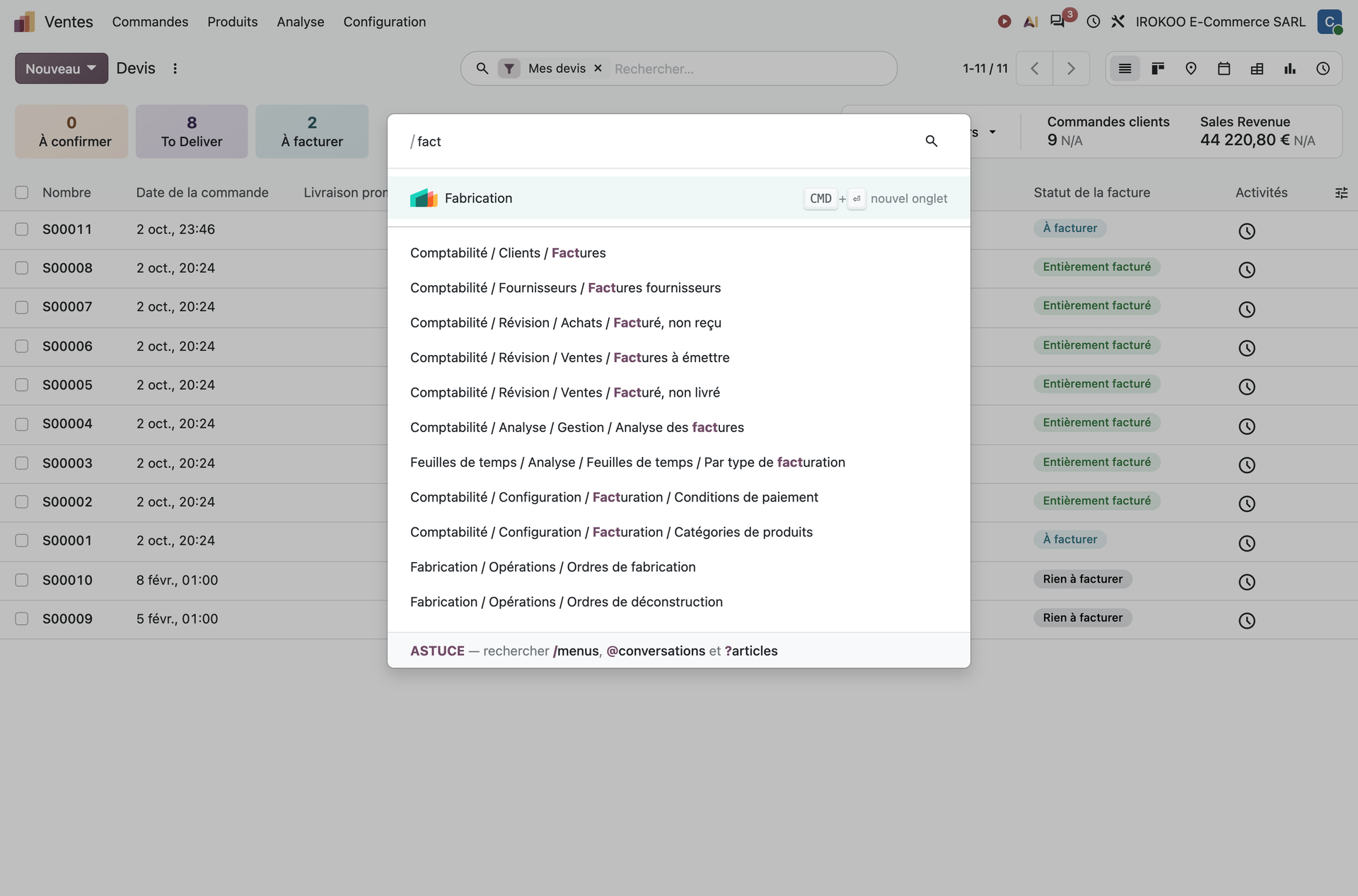Open the debug tools wrench icon
The width and height of the screenshot is (1358, 896).
point(1118,22)
